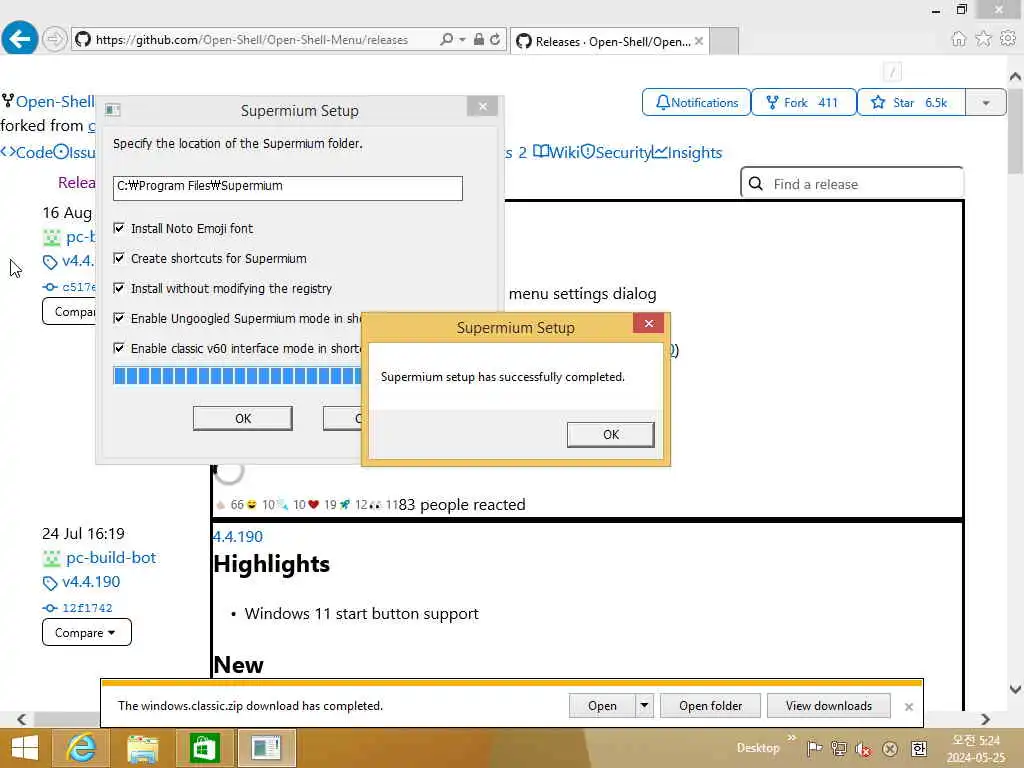Image resolution: width=1024 pixels, height=768 pixels.
Task: Toggle Enable classic v60 interface mode checkbox
Action: (119, 348)
